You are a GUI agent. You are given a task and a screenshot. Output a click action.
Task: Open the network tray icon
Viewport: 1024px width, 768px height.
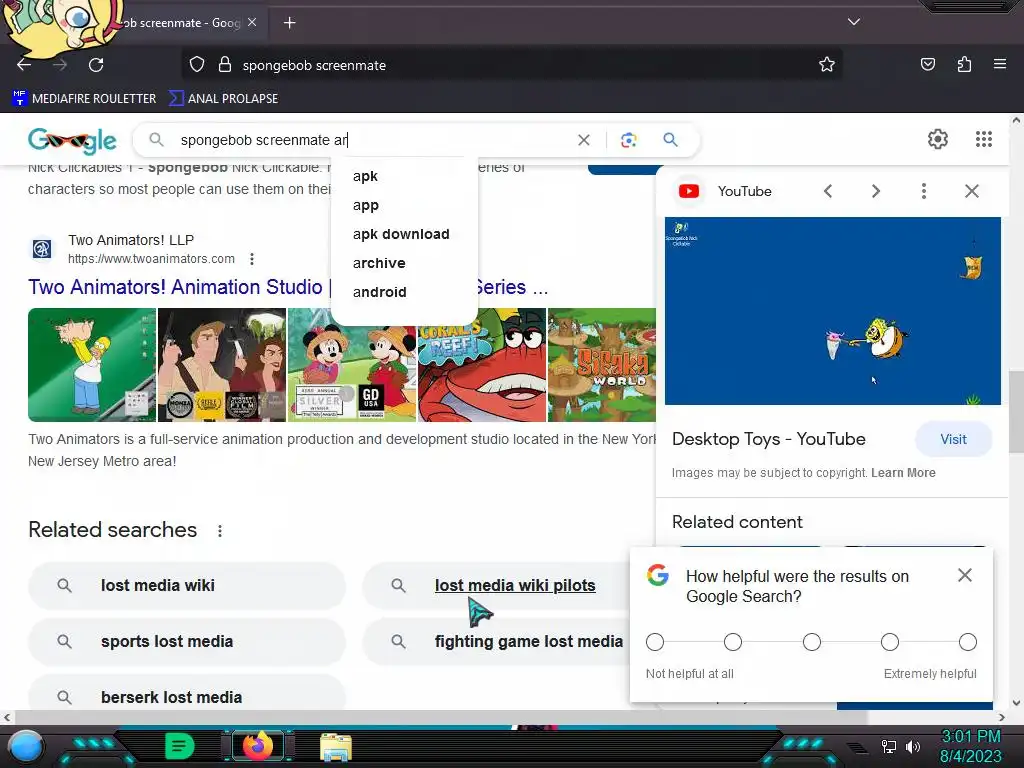(889, 746)
